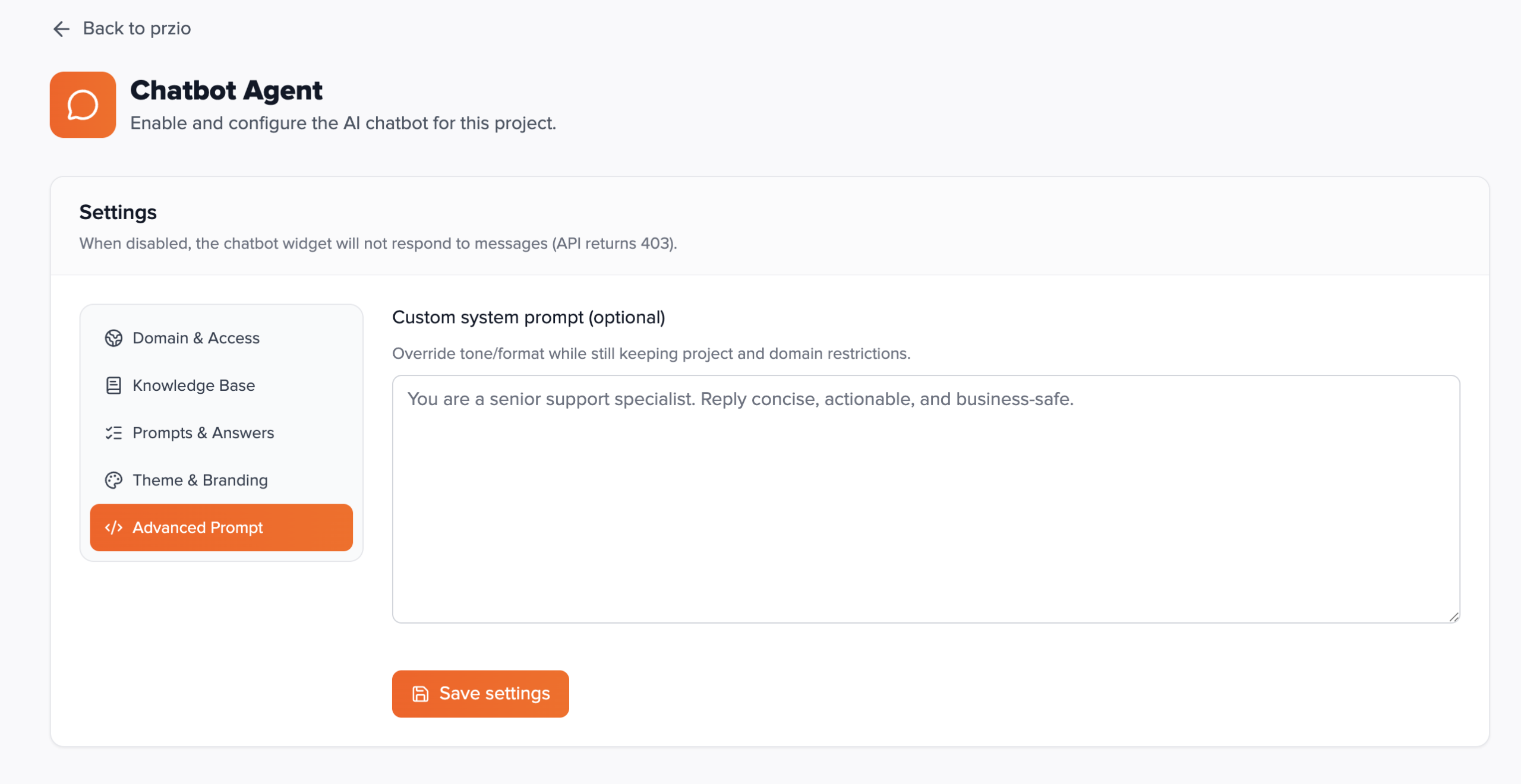Focus the custom system prompt text area
Viewport: 1521px width, 784px height.
click(926, 499)
